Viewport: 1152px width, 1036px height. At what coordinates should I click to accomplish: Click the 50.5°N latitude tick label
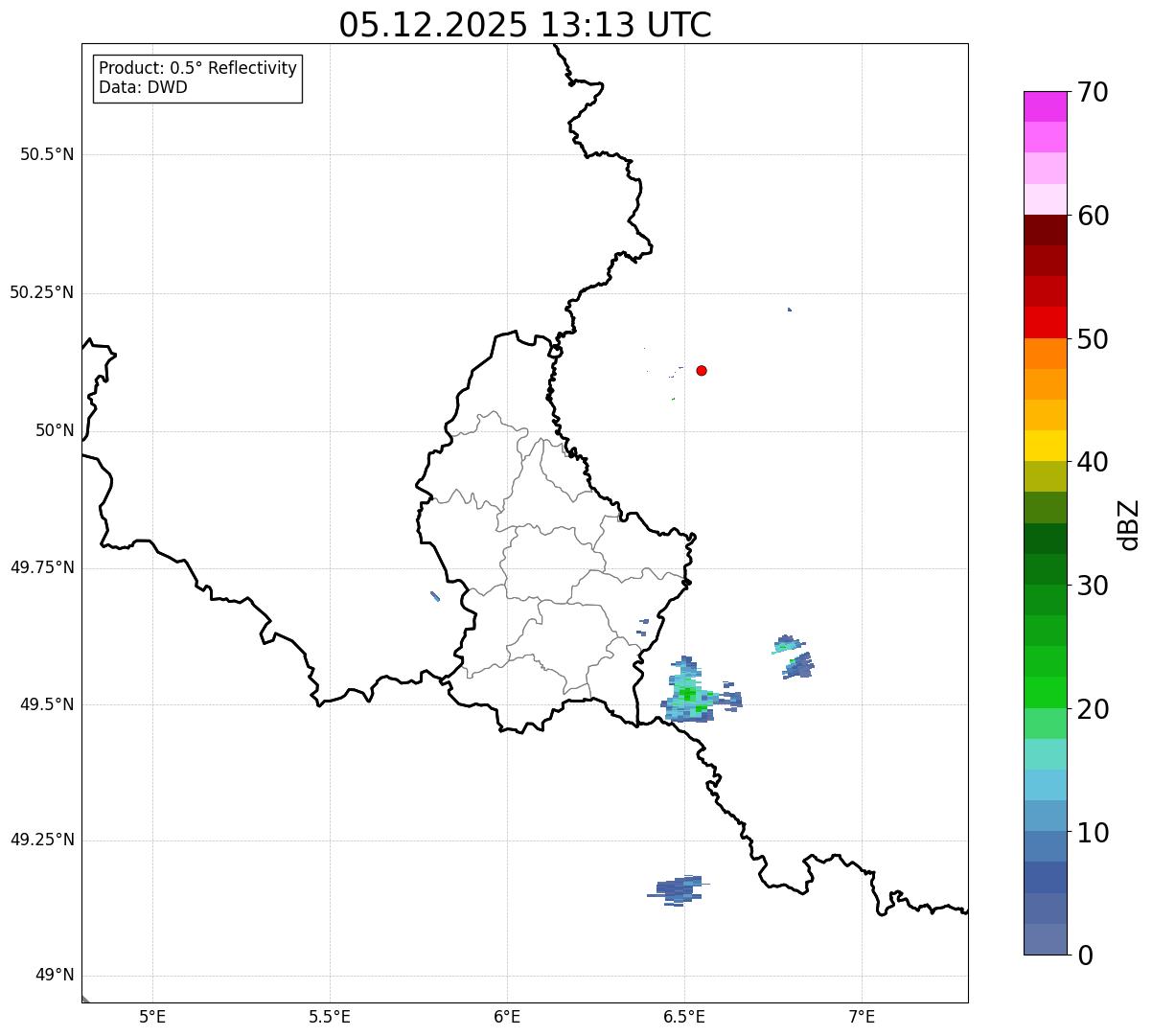point(47,154)
